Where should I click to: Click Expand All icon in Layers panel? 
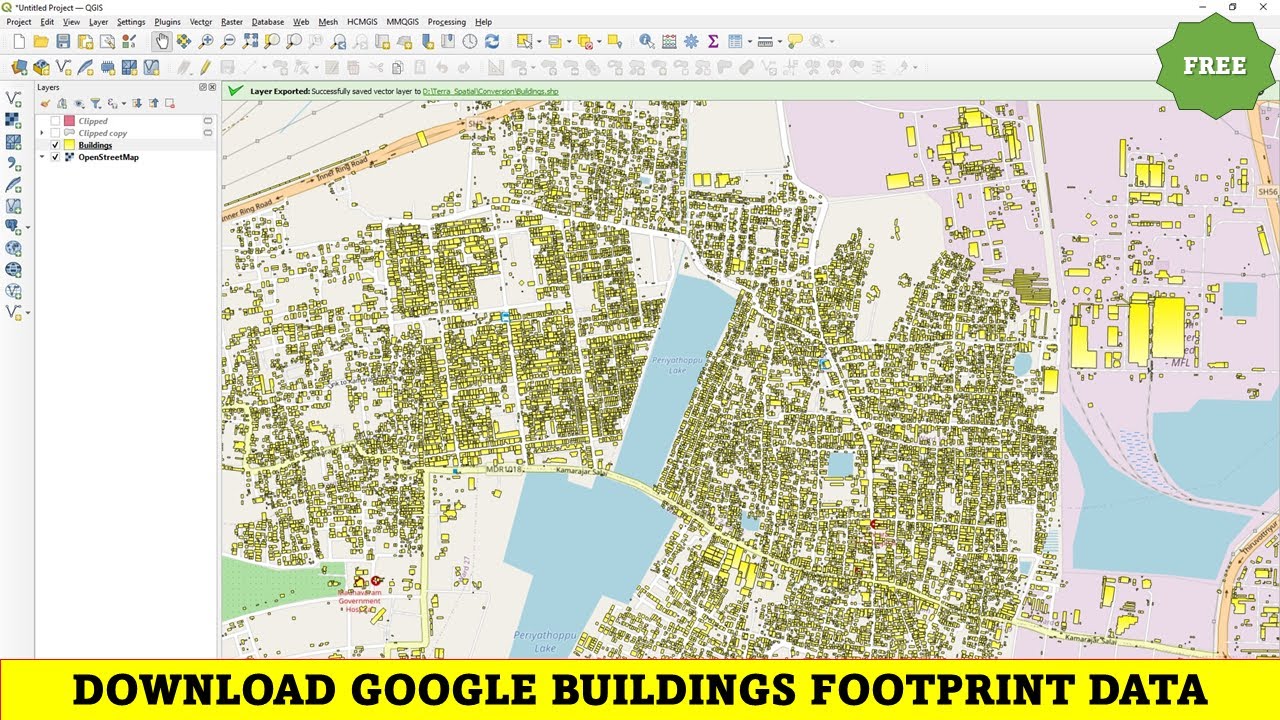click(x=137, y=103)
